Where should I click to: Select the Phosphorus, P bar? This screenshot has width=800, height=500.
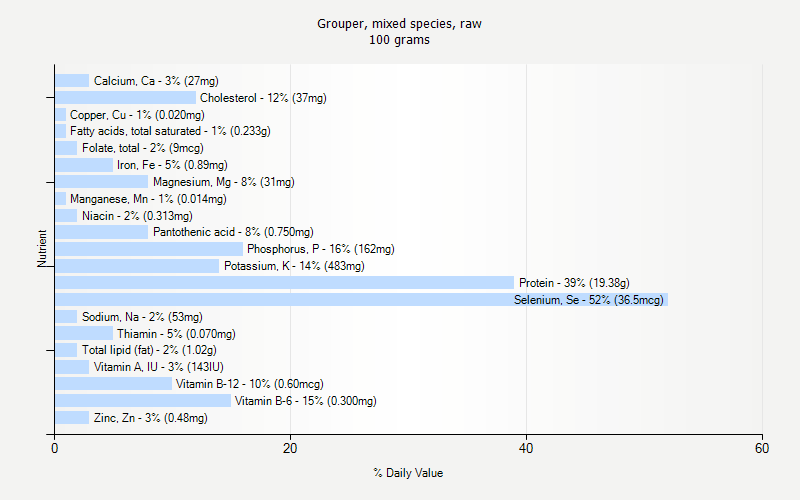click(x=148, y=249)
